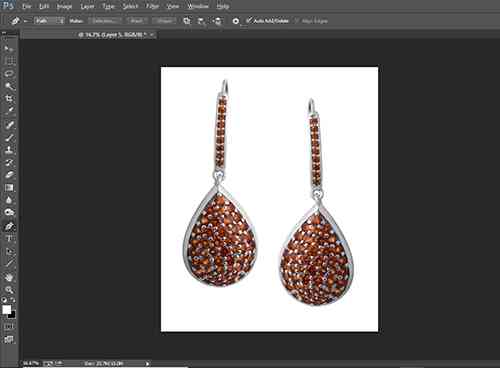The width and height of the screenshot is (500, 368).
Task: Toggle Quick Mask mode icon
Action: pyautogui.click(x=9, y=326)
